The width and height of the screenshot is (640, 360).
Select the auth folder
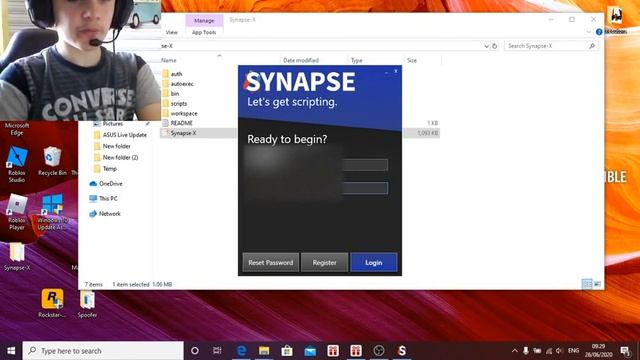pyautogui.click(x=176, y=74)
